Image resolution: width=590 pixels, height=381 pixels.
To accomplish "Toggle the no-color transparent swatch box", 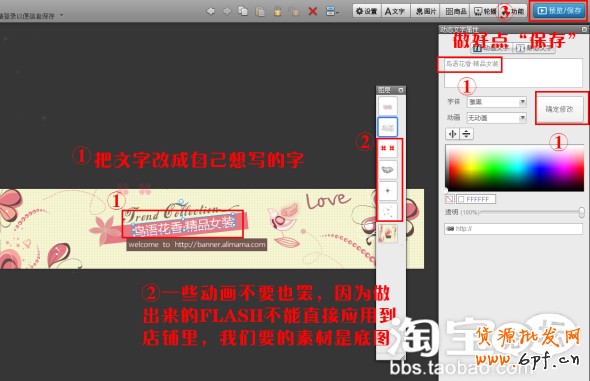I will pyautogui.click(x=450, y=199).
